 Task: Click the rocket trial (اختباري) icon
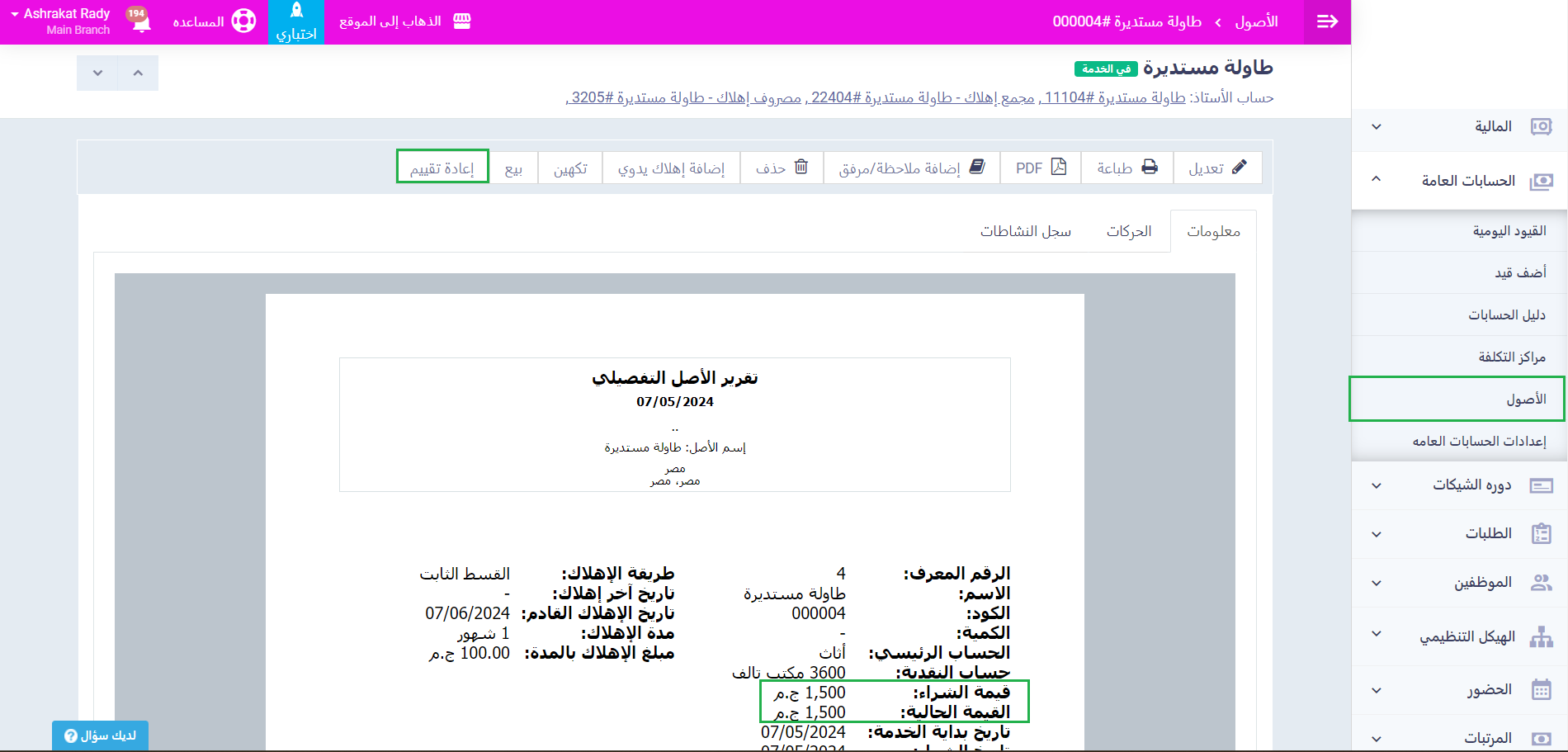pyautogui.click(x=296, y=12)
